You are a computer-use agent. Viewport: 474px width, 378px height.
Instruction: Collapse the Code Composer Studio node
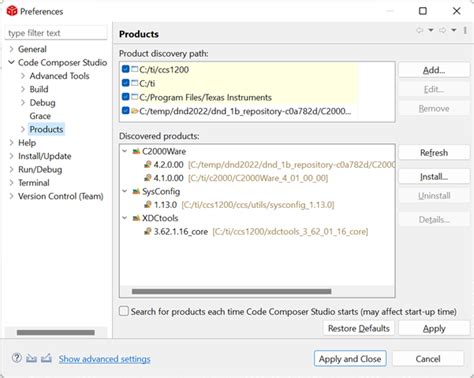point(11,62)
